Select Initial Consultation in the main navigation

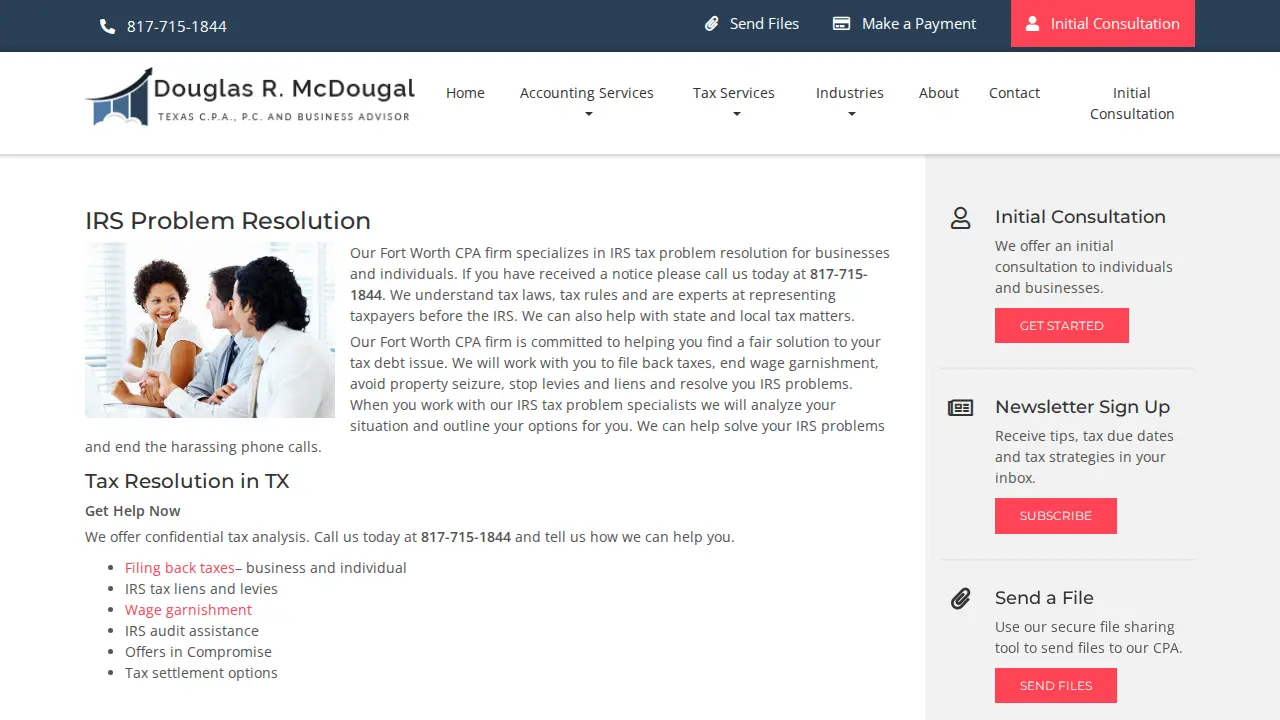pos(1132,103)
